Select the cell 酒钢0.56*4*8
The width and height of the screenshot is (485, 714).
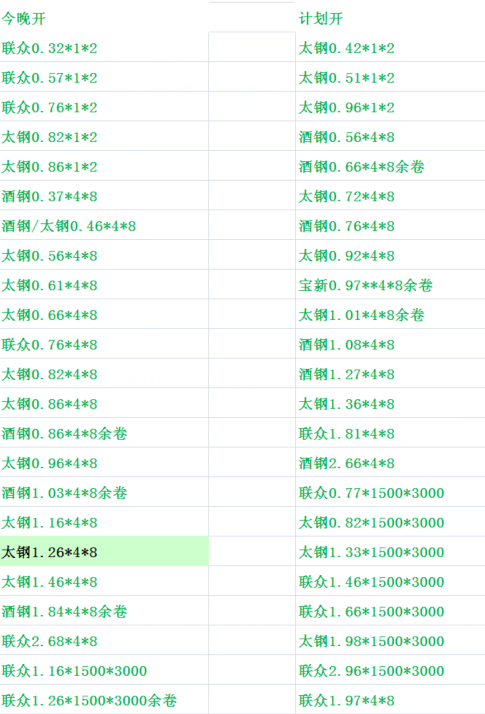[390, 136]
